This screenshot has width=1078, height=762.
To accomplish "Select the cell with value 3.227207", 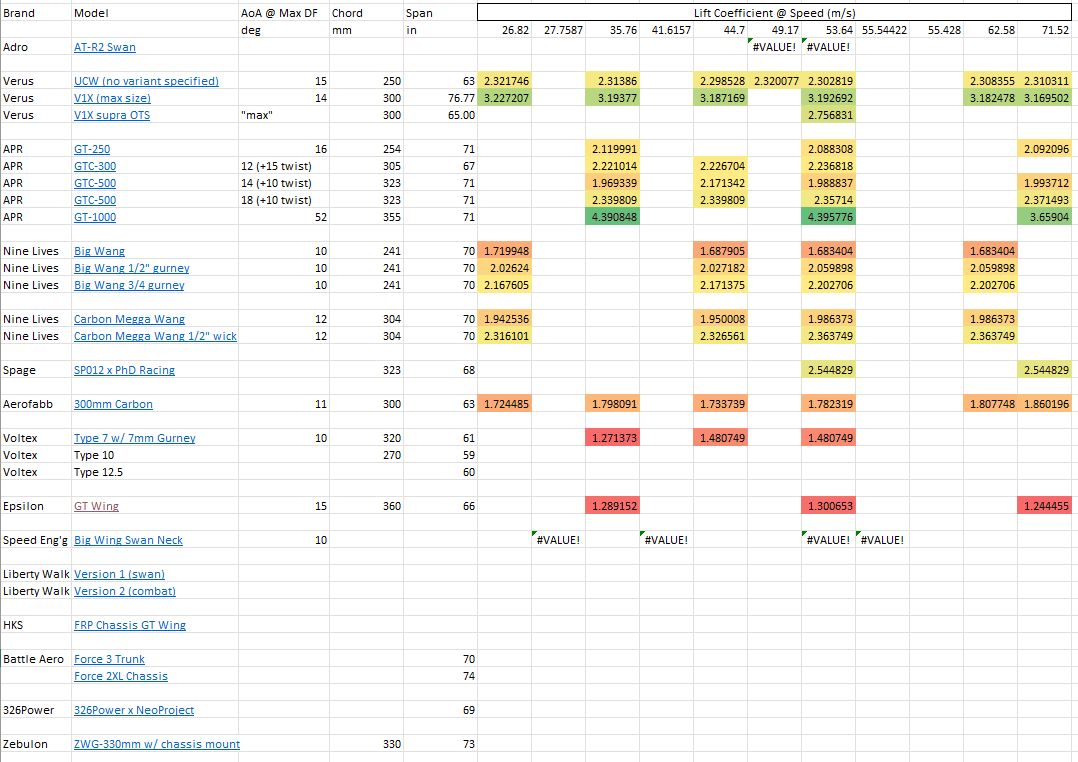I will [504, 98].
